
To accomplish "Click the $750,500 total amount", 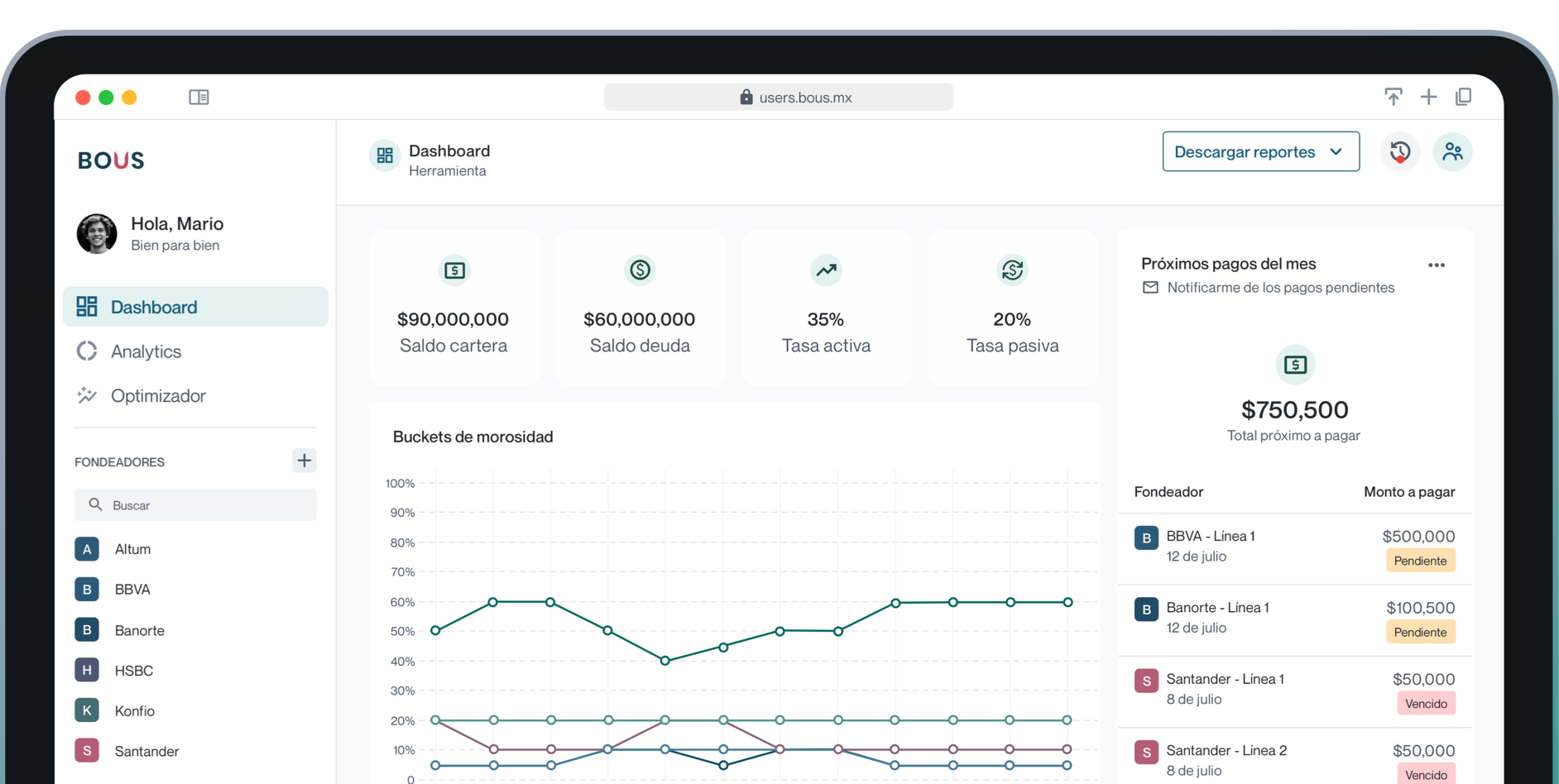I will pos(1295,409).
